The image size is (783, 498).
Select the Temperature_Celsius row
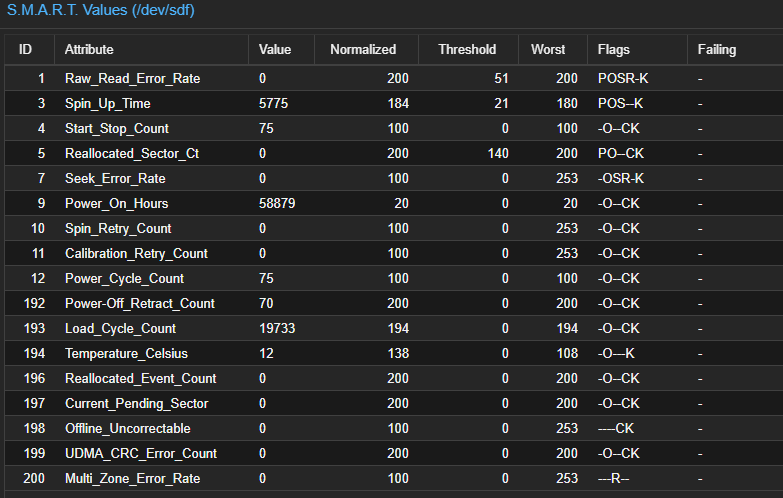(394, 353)
